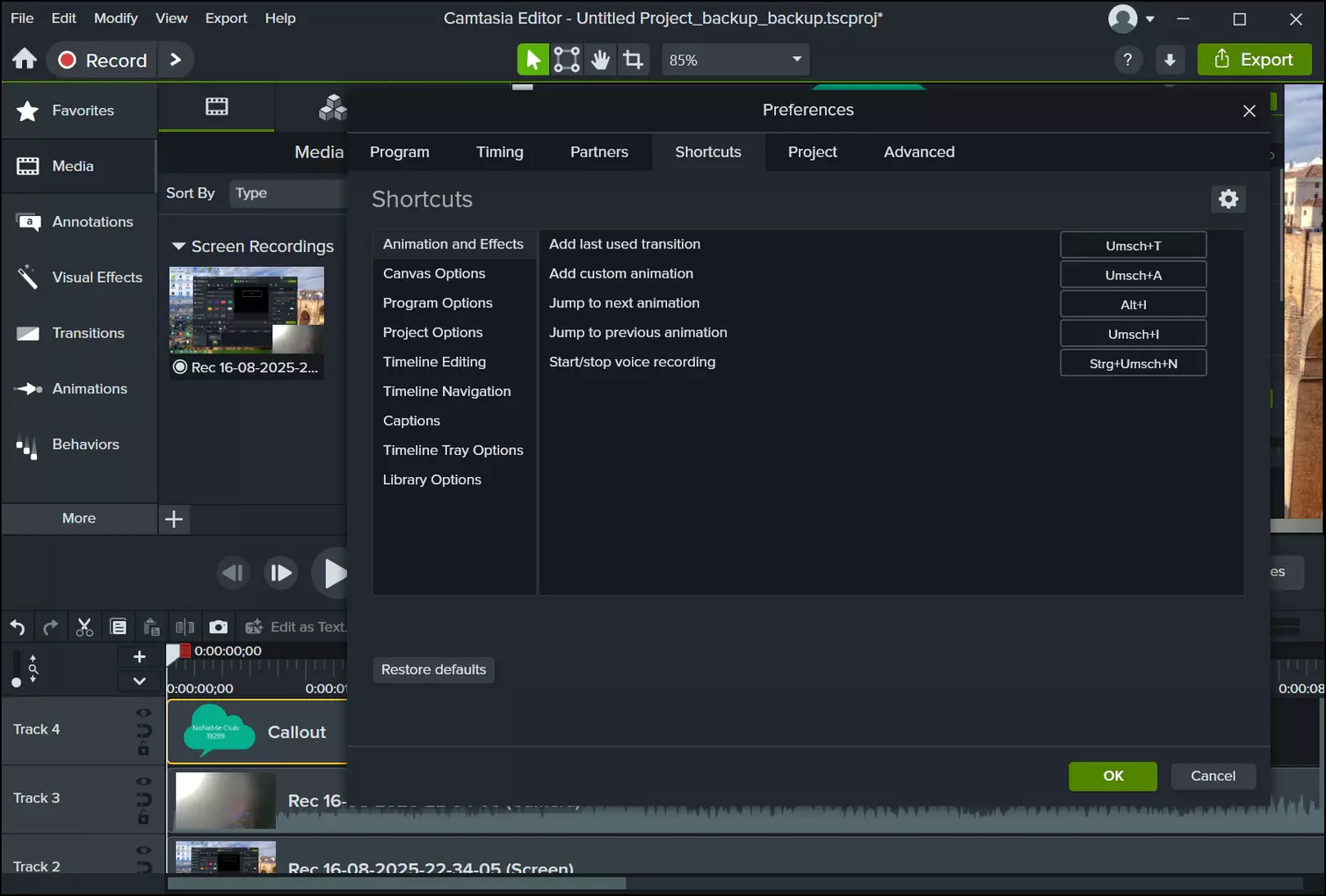The width and height of the screenshot is (1326, 896).
Task: Collapse the Screen Recordings section
Action: coord(178,247)
